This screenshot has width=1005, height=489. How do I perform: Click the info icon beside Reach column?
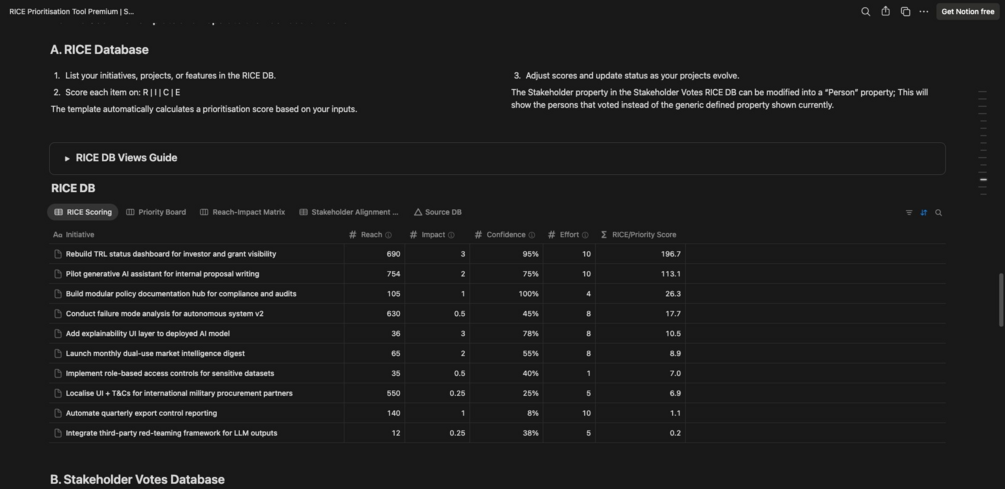tap(389, 235)
